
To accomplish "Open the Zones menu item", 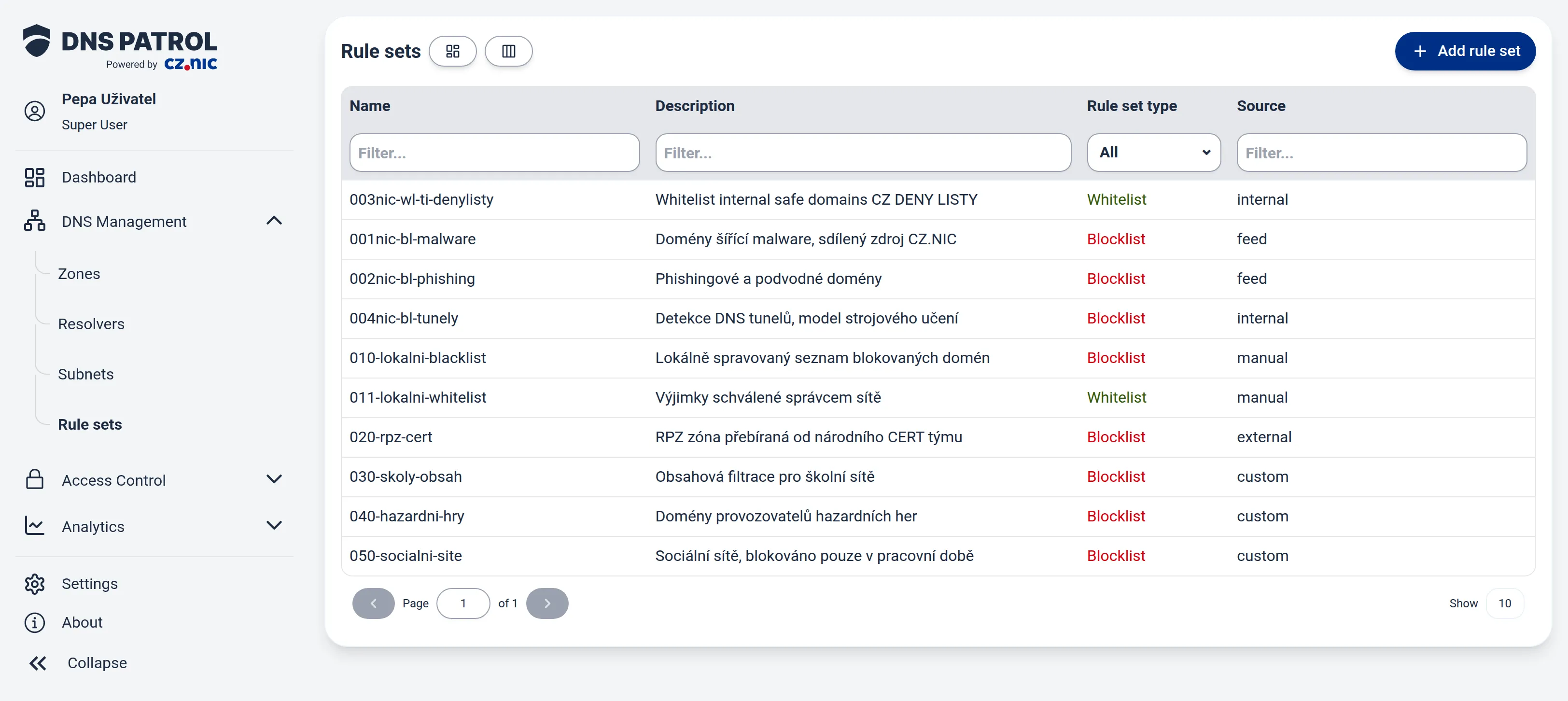I will (79, 274).
